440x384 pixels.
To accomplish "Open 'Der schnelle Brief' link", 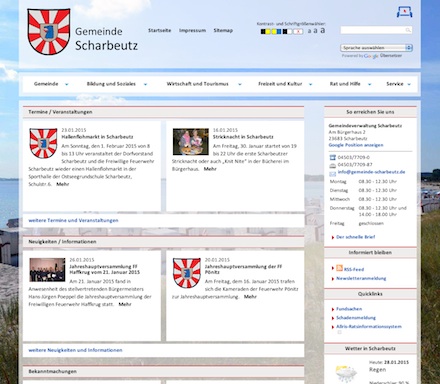I will click(355, 237).
